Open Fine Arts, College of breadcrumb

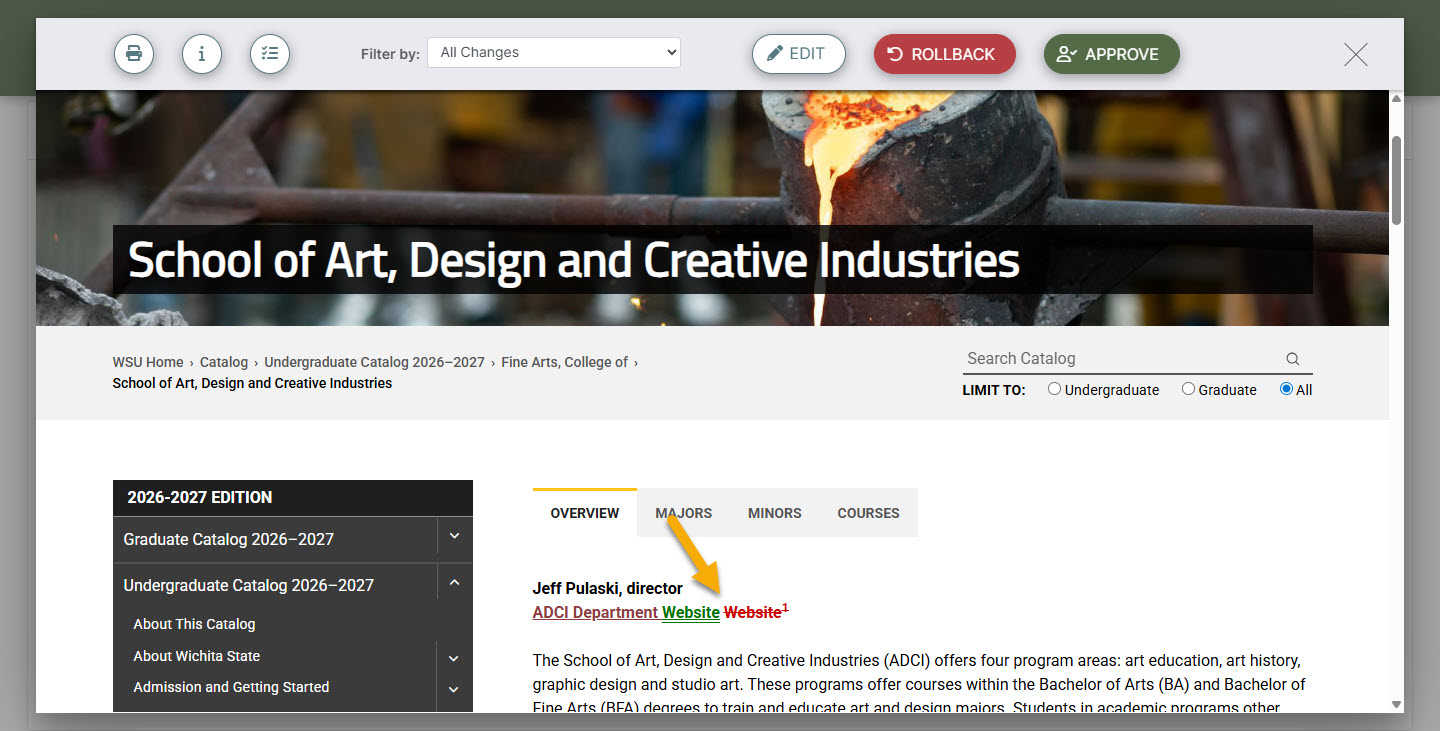564,362
